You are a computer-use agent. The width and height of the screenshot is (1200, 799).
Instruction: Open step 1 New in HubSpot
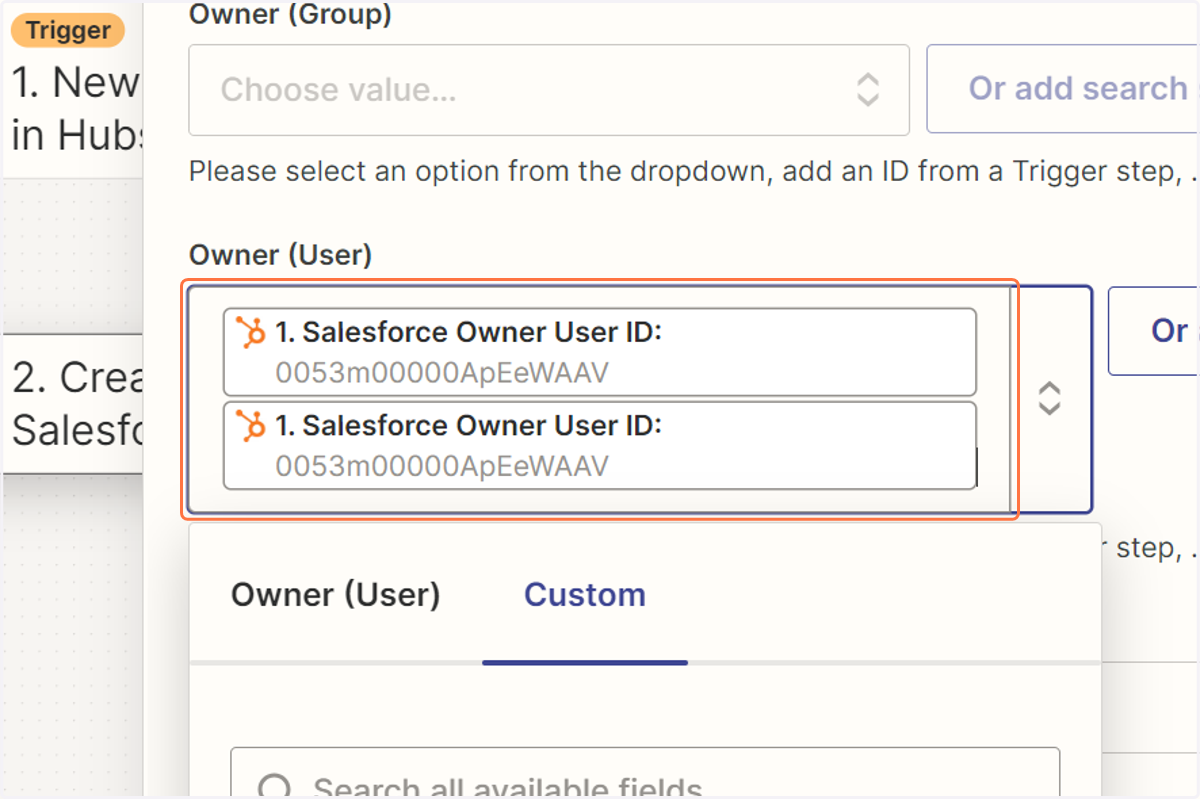tap(75, 108)
